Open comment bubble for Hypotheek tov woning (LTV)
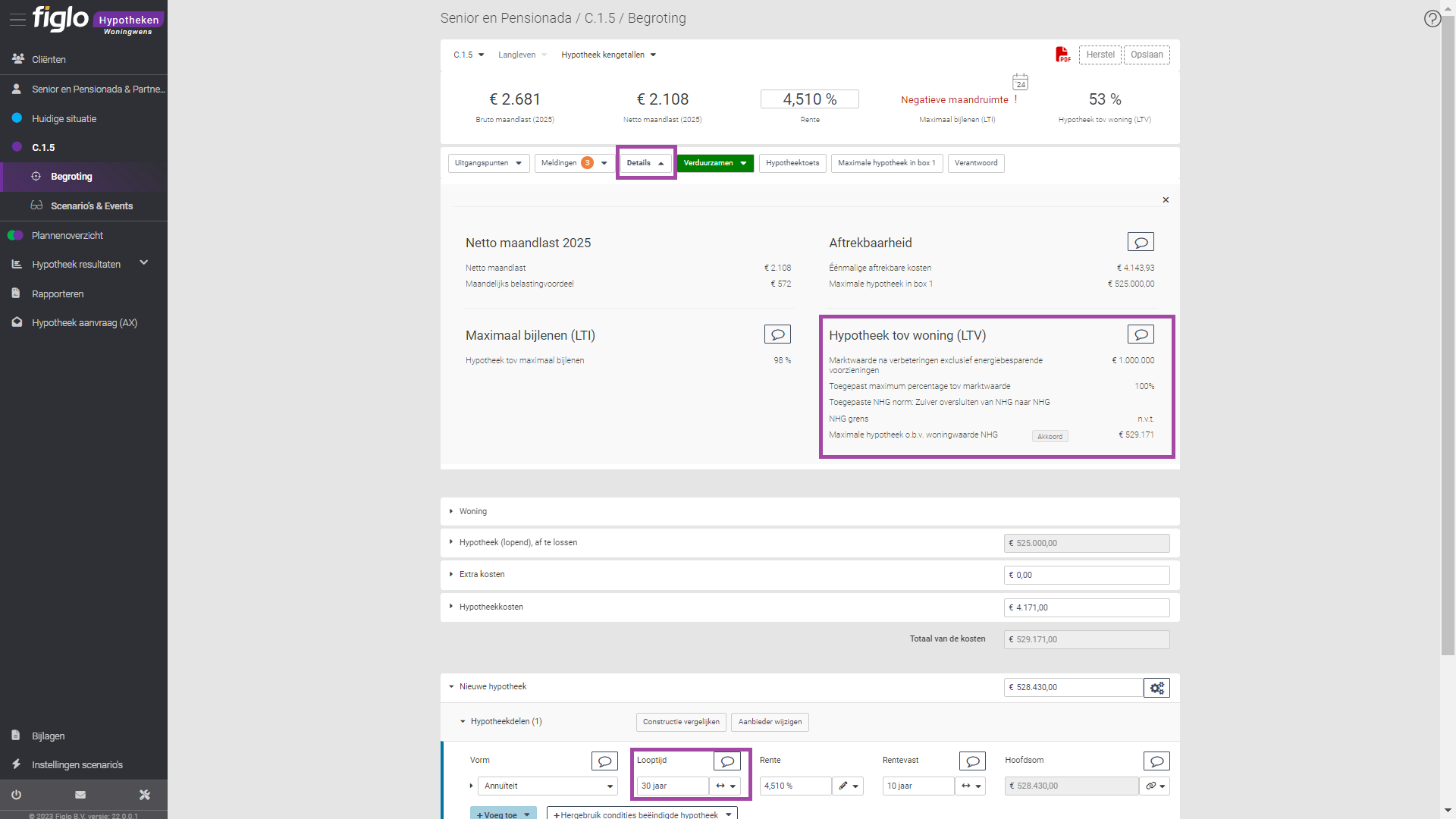 point(1141,334)
